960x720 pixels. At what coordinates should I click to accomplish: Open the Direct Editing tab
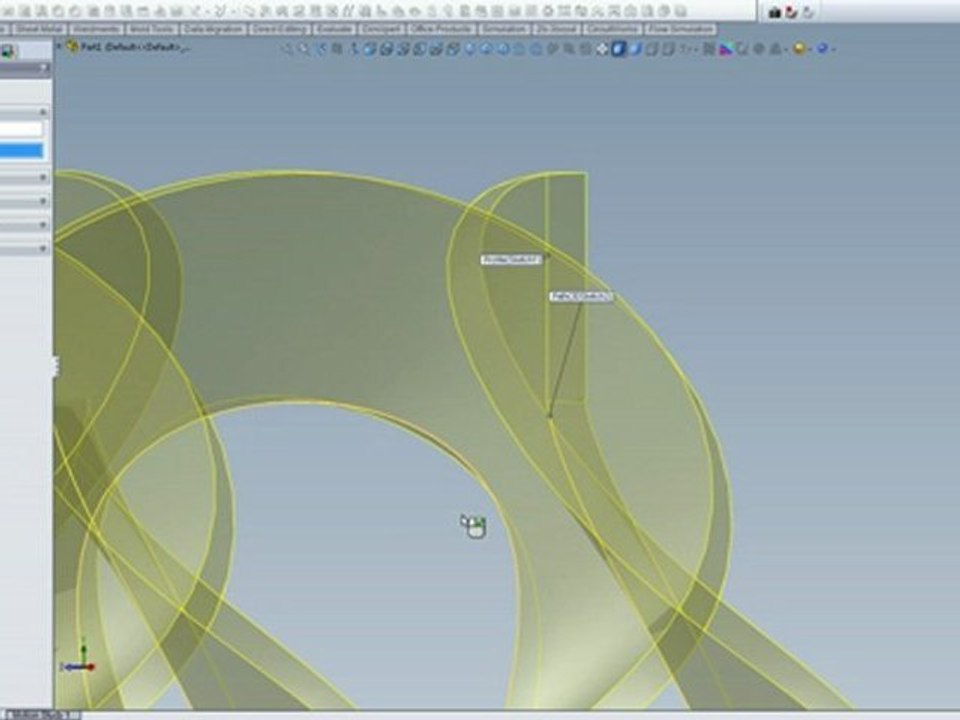pyautogui.click(x=280, y=29)
